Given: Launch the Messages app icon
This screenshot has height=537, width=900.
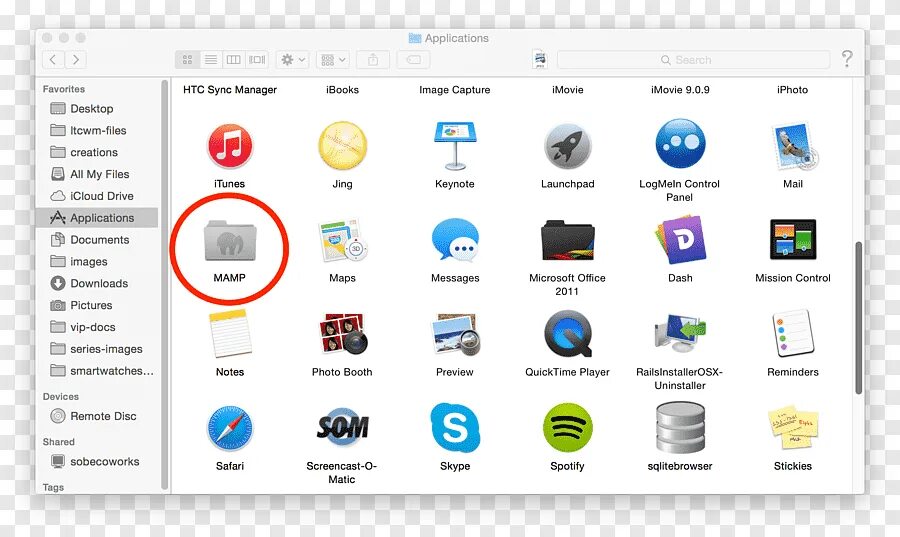Looking at the screenshot, I should tap(455, 240).
